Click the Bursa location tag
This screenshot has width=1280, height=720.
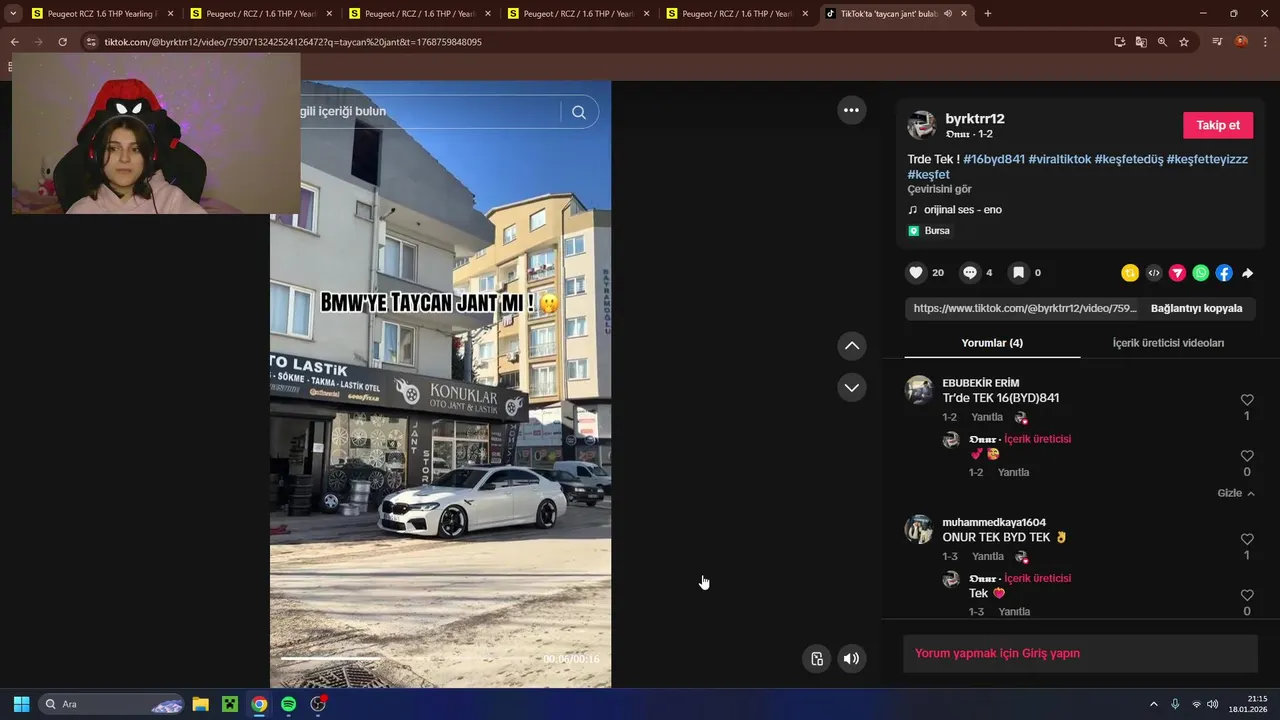pyautogui.click(x=937, y=231)
